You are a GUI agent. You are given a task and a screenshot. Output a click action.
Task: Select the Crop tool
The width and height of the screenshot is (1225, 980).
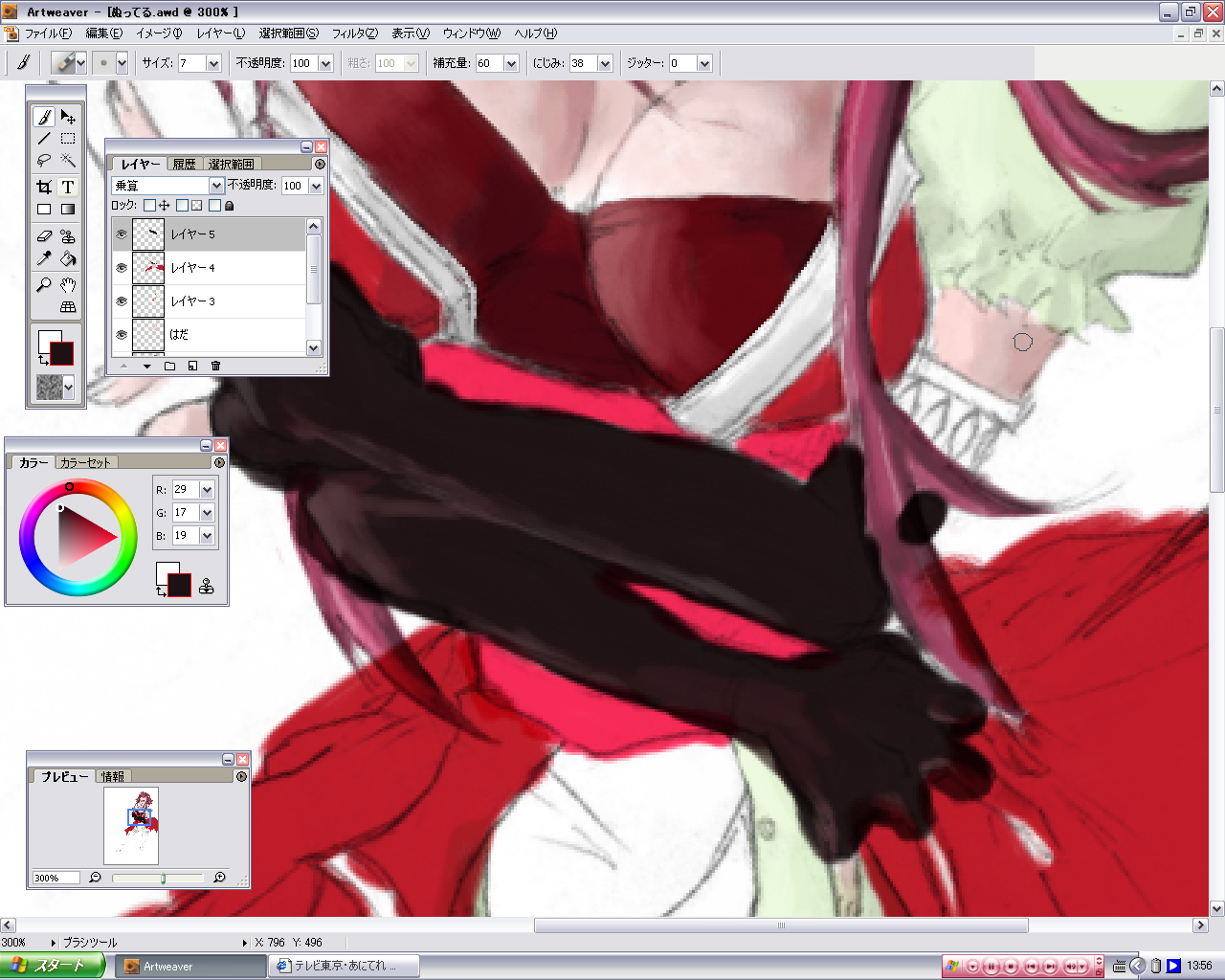pos(44,187)
